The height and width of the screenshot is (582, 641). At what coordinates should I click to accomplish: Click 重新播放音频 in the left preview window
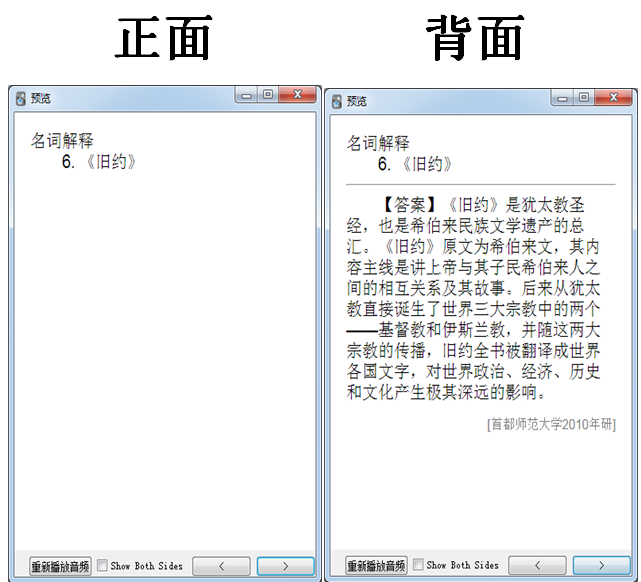[60, 566]
